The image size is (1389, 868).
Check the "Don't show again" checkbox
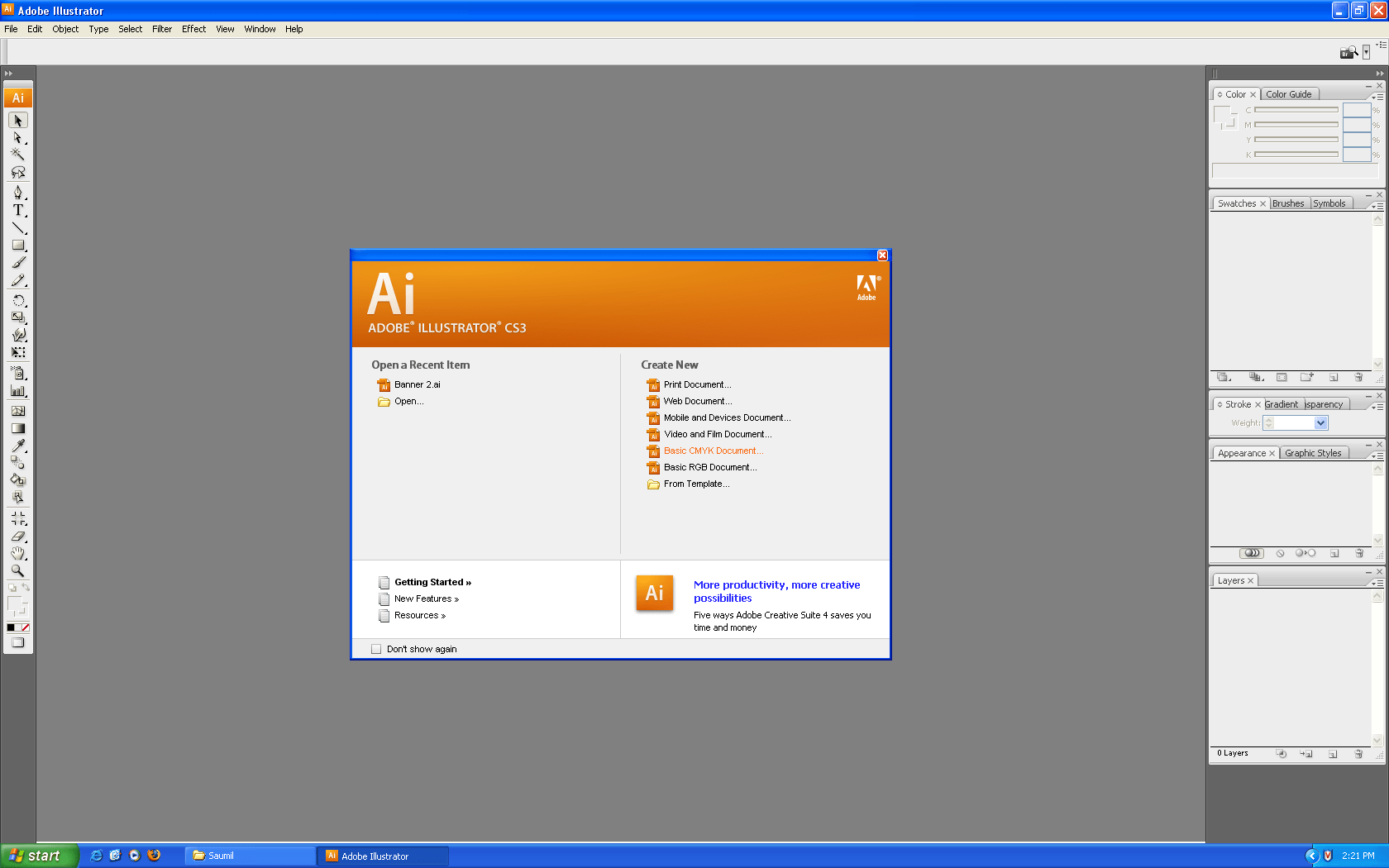click(377, 649)
